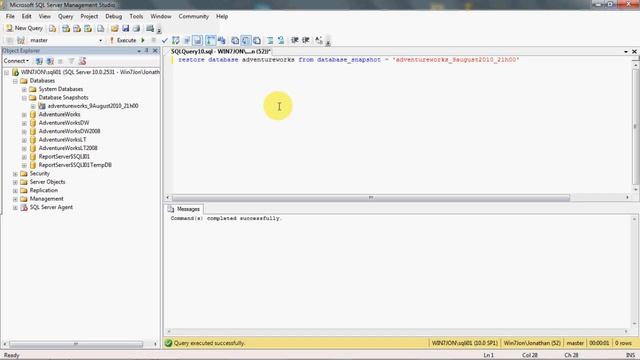The height and width of the screenshot is (360, 640).
Task: Click the 'Query executed successfully.' status text
Action: click(x=209, y=343)
